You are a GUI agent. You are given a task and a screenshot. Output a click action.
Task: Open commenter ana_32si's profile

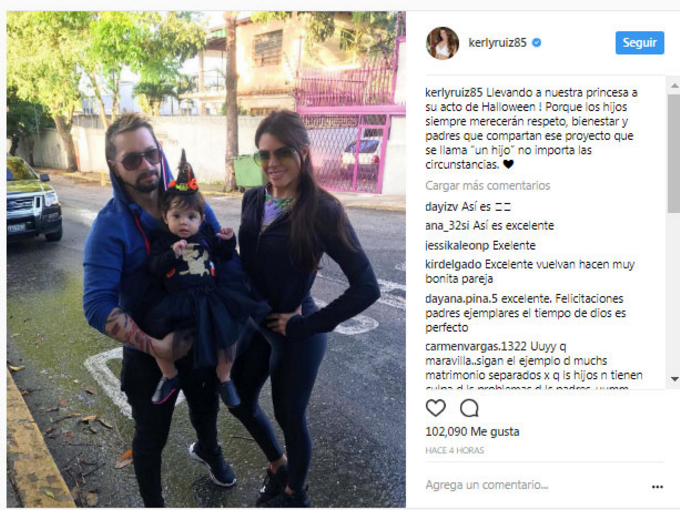click(448, 226)
